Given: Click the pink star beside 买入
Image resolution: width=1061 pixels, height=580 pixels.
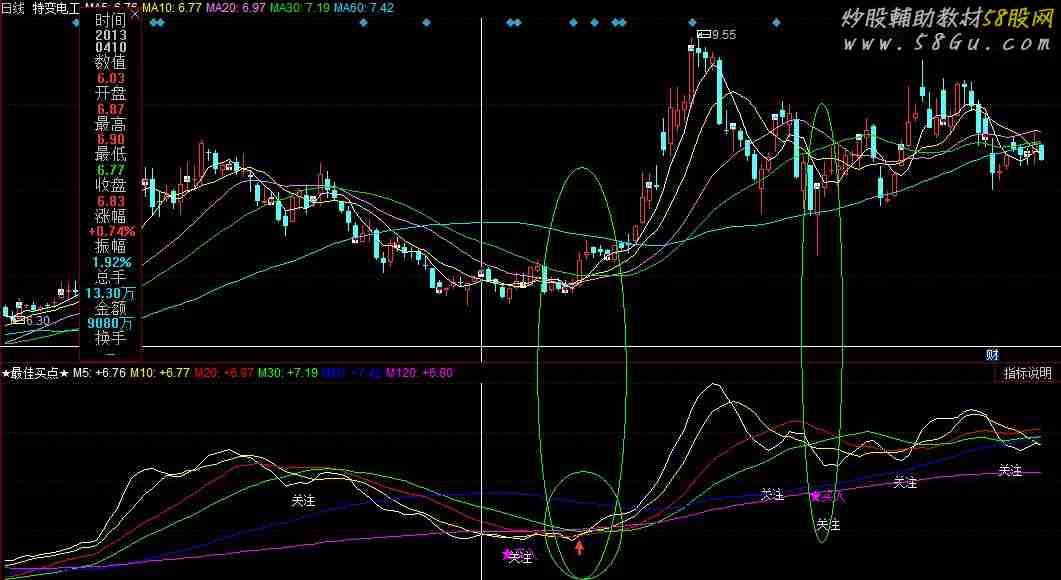Looking at the screenshot, I should tap(815, 496).
